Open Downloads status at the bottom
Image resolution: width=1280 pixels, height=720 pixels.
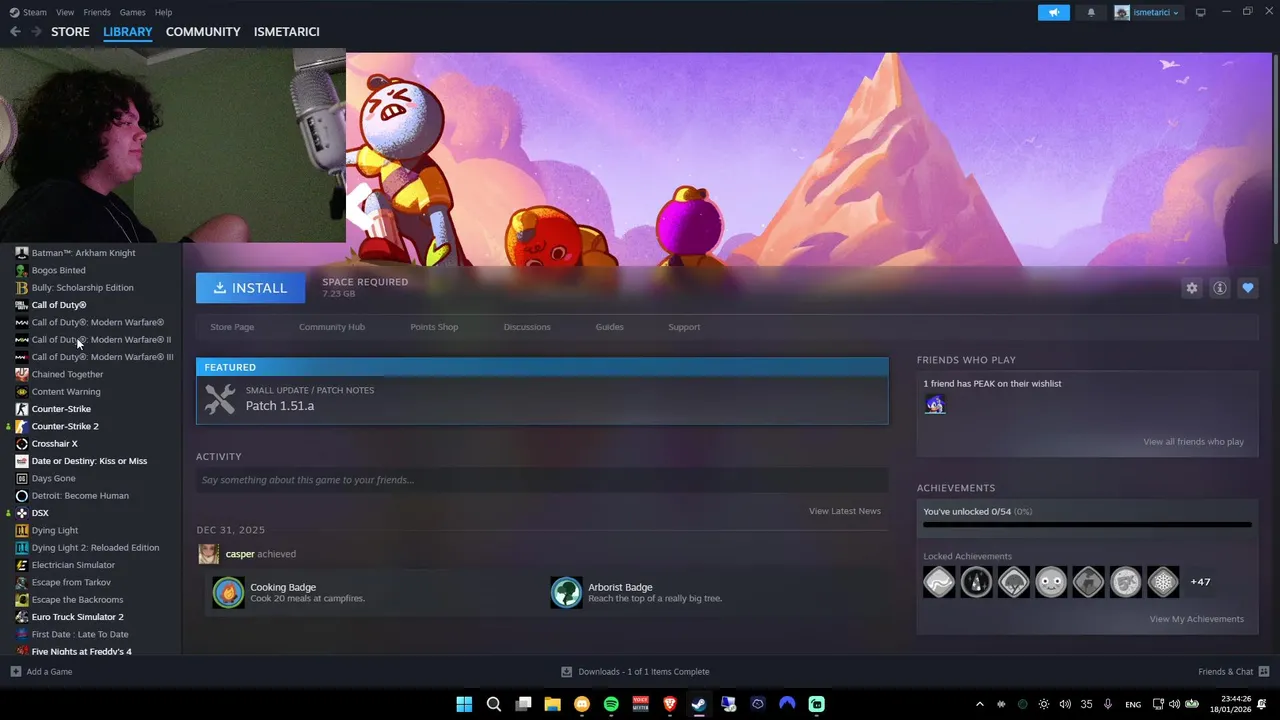coord(635,672)
